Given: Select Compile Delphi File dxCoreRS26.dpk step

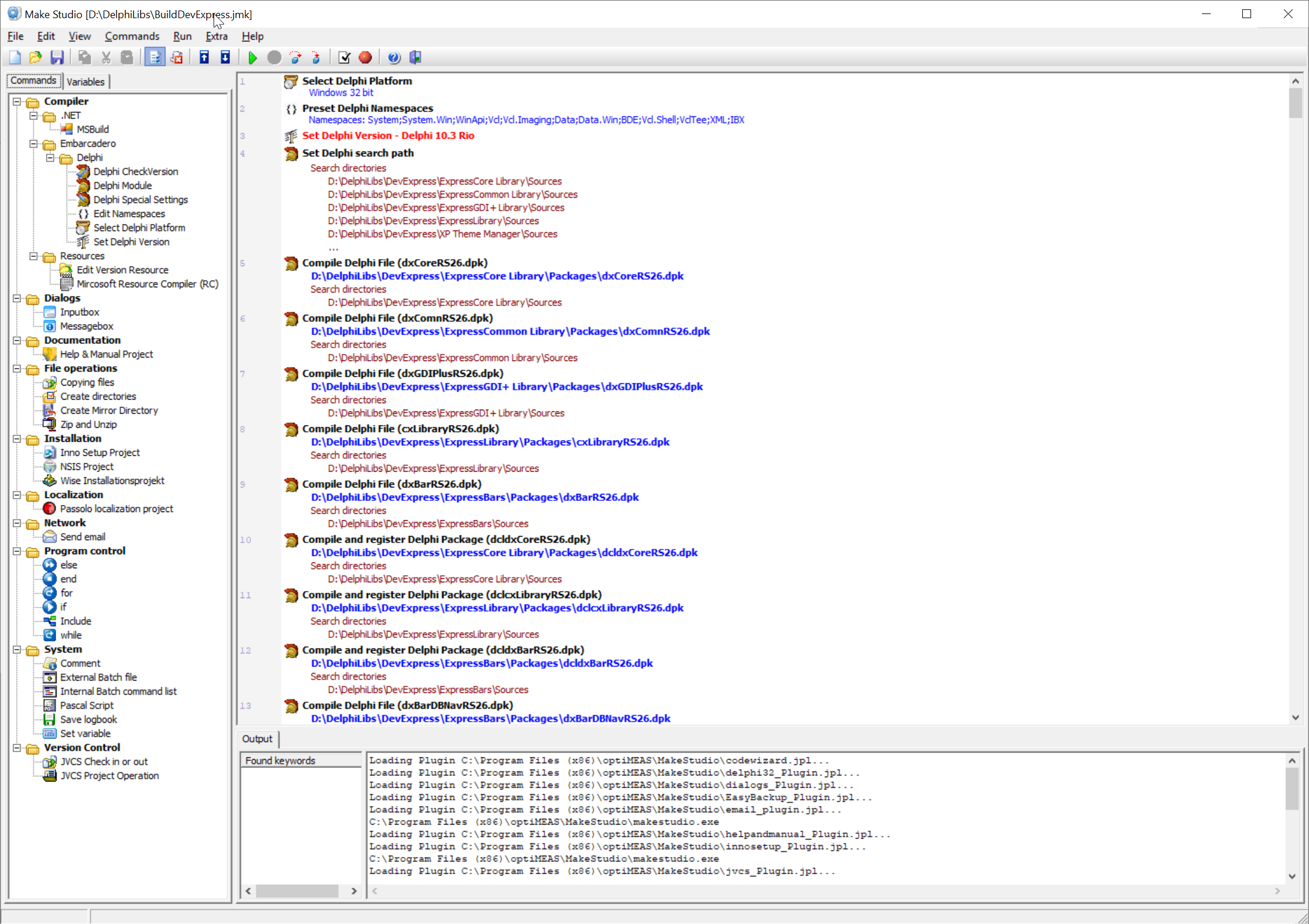Looking at the screenshot, I should tap(394, 263).
